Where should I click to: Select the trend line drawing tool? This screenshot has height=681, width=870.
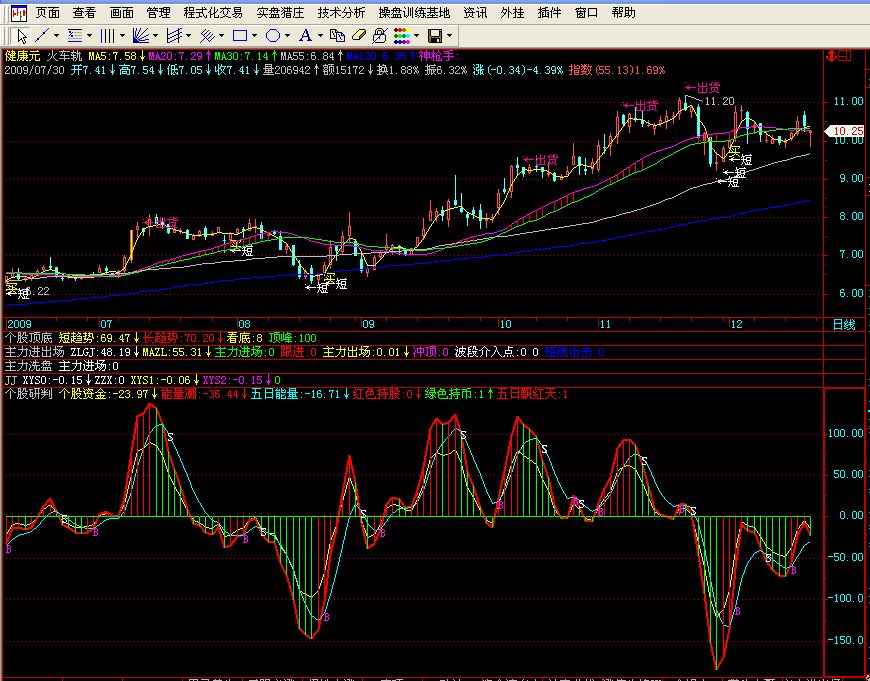42,36
